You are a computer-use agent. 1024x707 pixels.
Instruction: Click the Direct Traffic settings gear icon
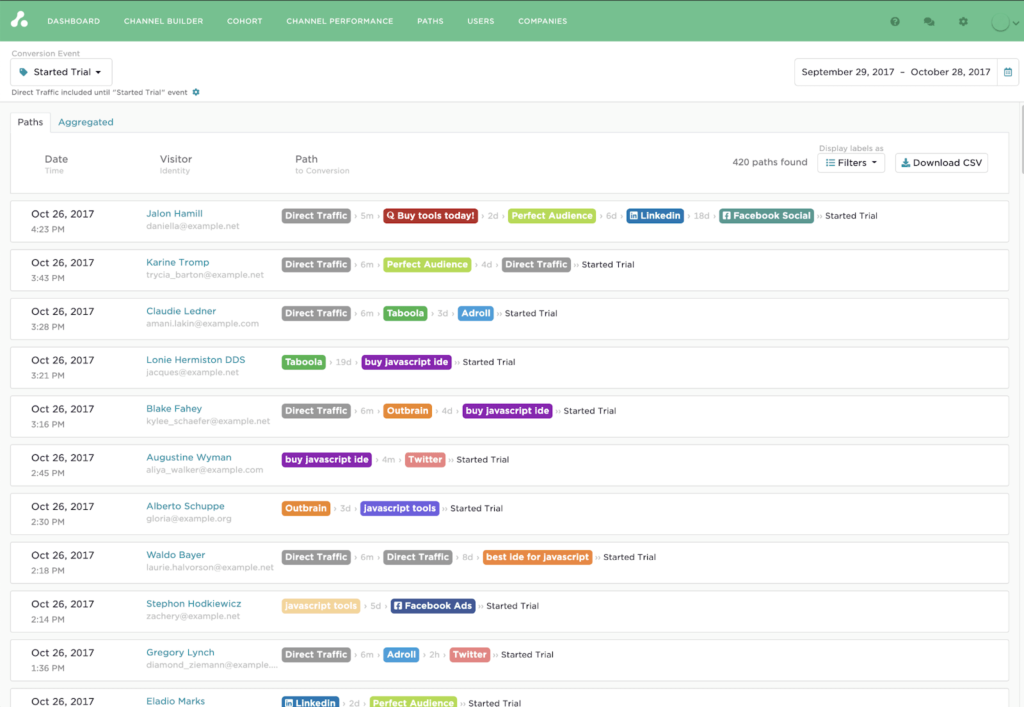(x=196, y=92)
